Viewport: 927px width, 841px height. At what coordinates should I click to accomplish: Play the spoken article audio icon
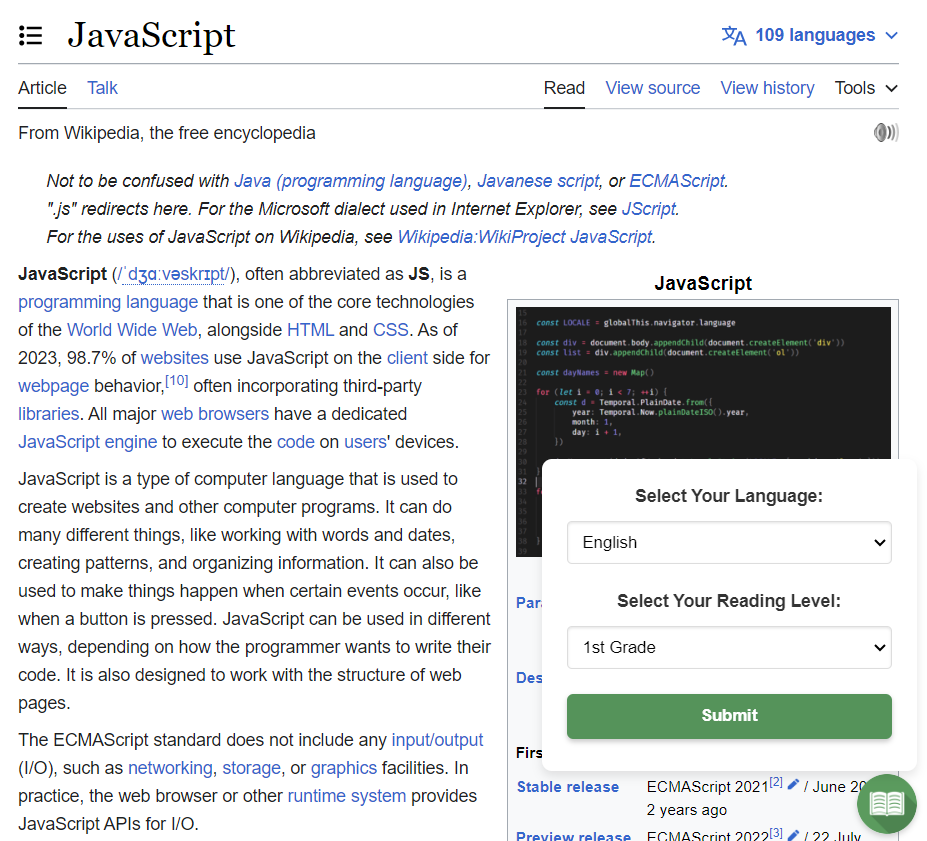click(x=886, y=132)
